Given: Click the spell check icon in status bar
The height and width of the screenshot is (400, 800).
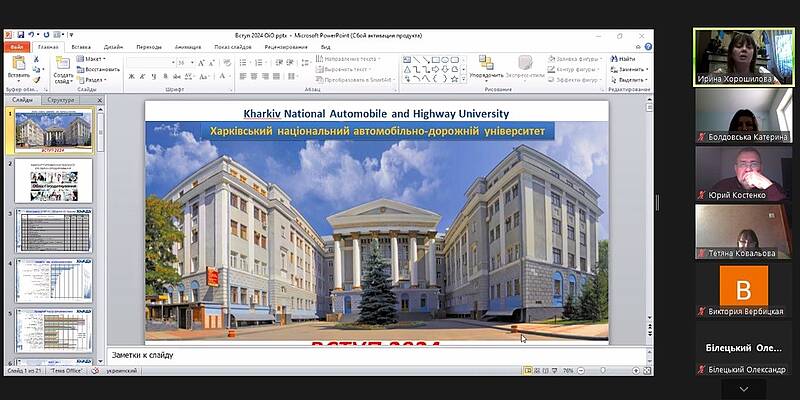Looking at the screenshot, I should tap(95, 371).
